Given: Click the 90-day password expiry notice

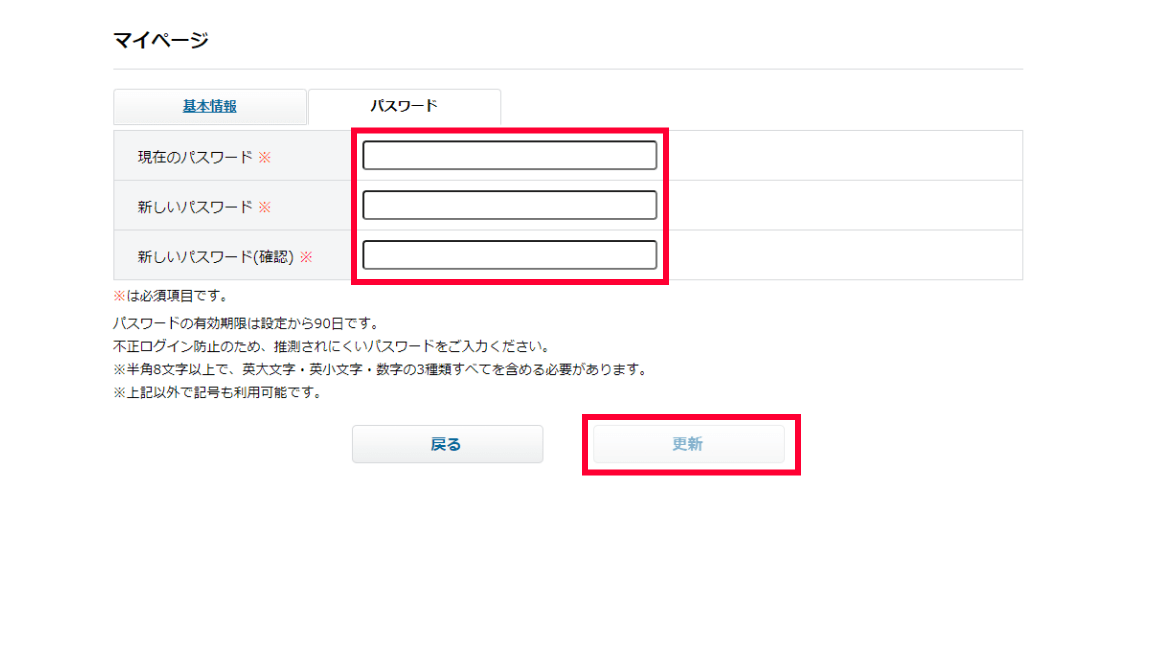Looking at the screenshot, I should pyautogui.click(x=245, y=324).
